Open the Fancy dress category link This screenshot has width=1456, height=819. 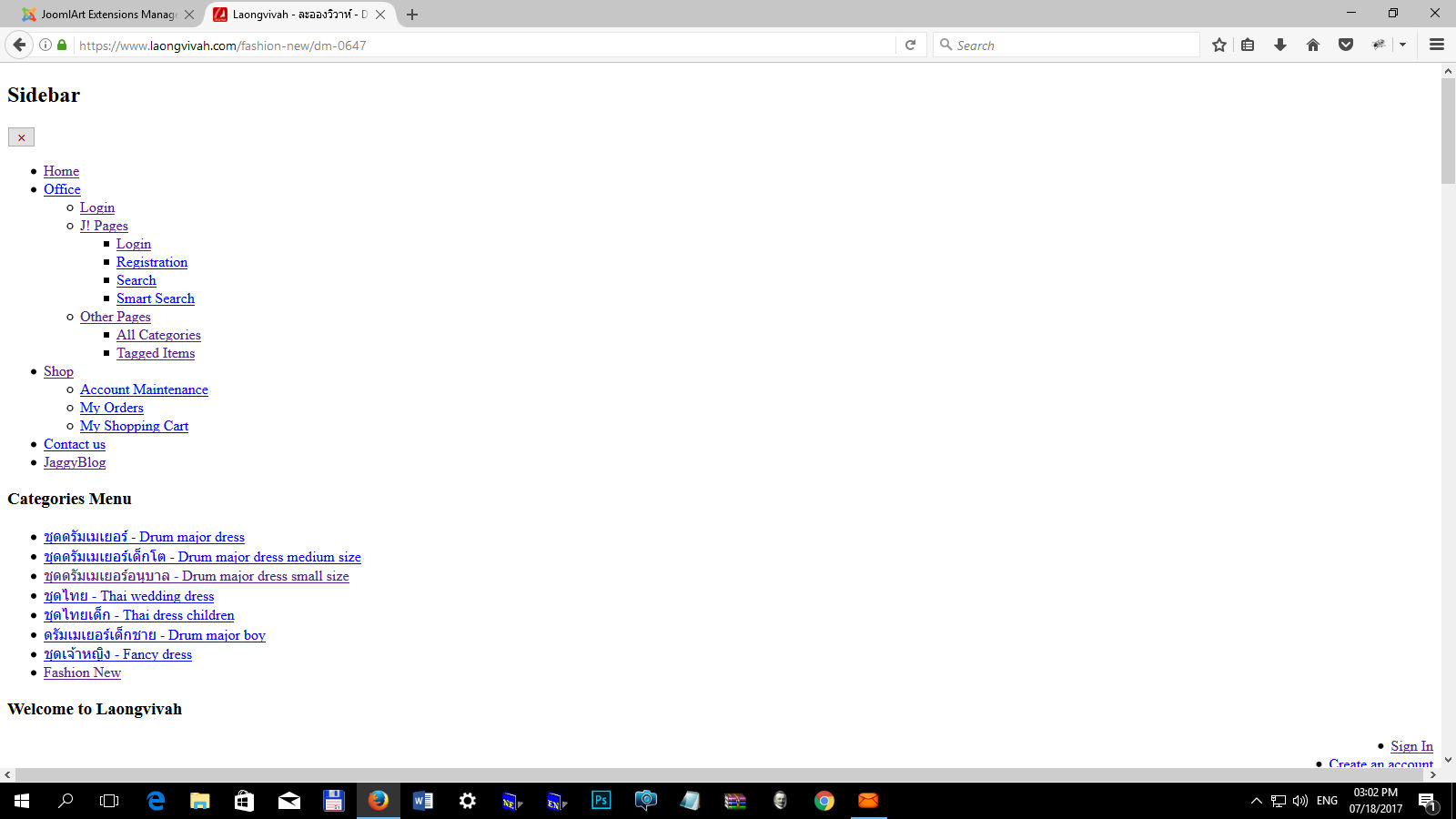tap(118, 654)
